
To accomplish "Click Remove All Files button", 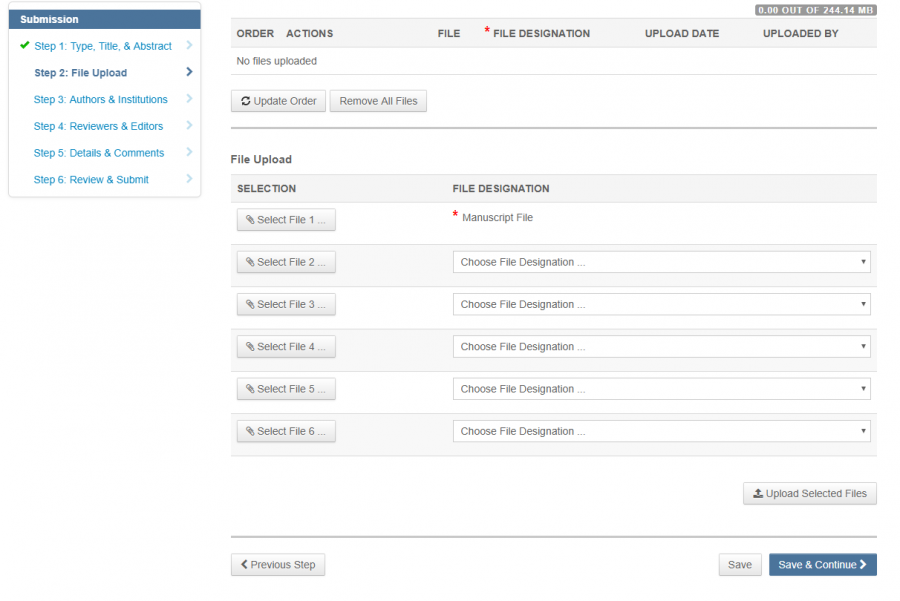I will point(378,101).
